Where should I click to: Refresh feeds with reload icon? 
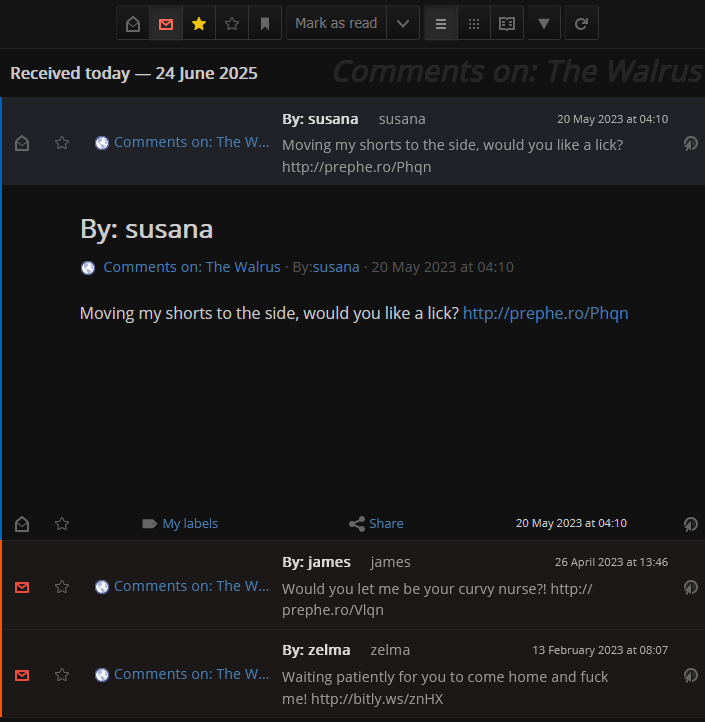pyautogui.click(x=582, y=23)
